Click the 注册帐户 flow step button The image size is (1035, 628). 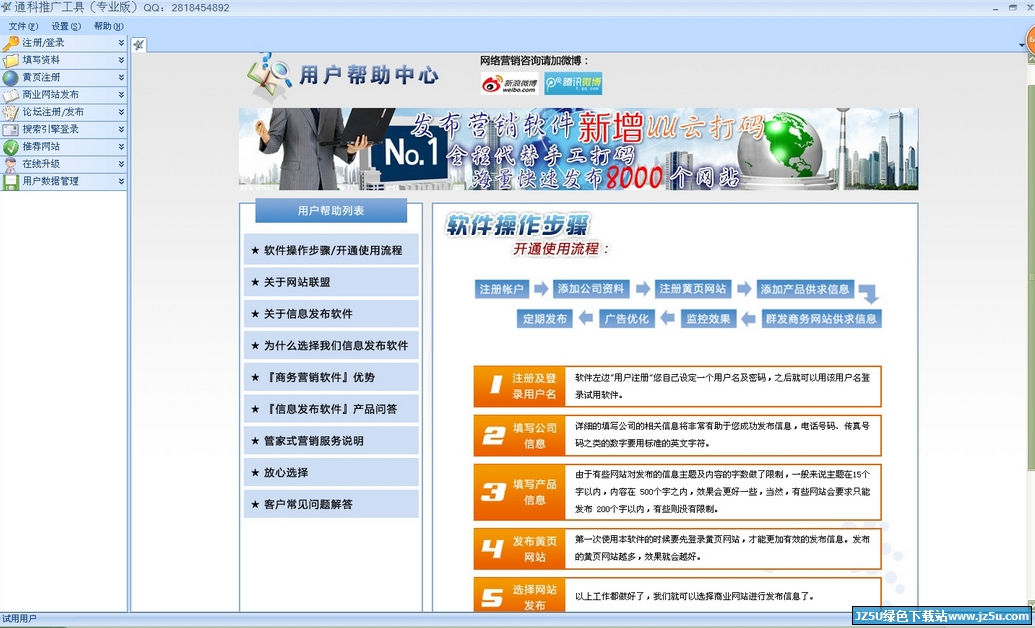(501, 289)
